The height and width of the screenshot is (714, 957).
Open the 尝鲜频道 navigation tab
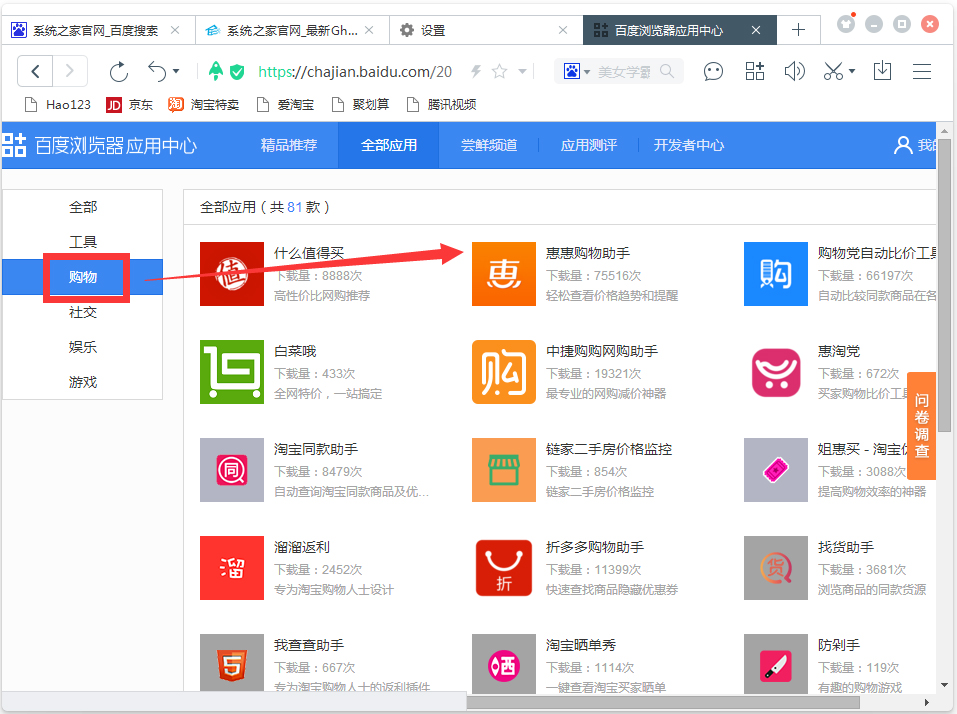pos(489,145)
